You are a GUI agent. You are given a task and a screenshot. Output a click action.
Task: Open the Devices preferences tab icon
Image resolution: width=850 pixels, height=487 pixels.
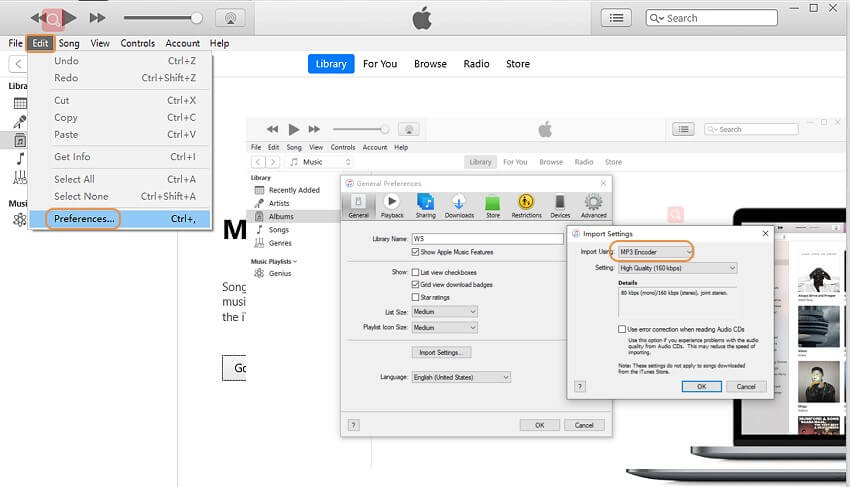click(560, 206)
